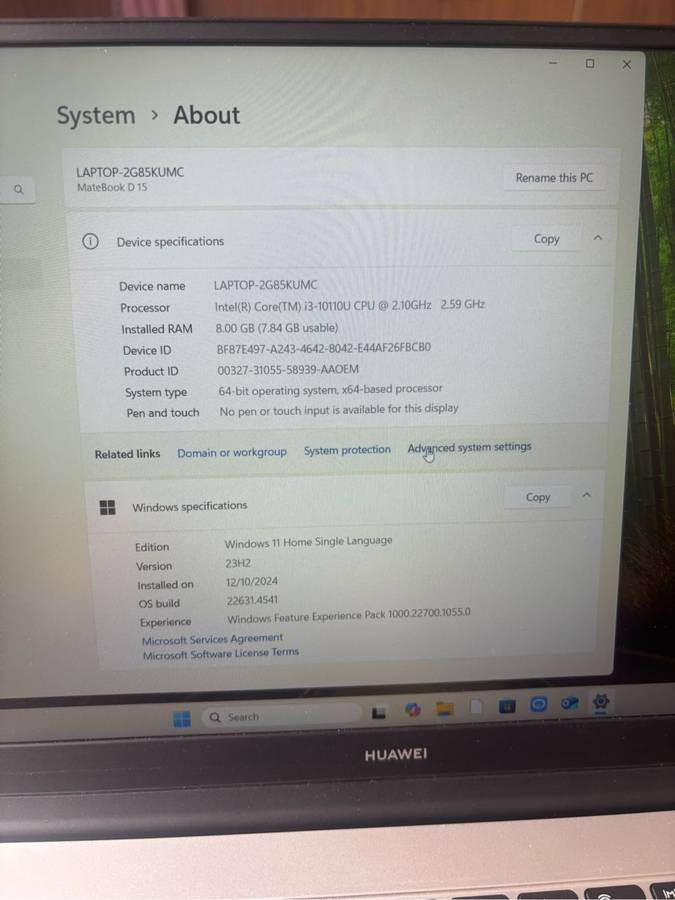The image size is (675, 900).
Task: Launch Copilot from the taskbar
Action: tap(412, 710)
